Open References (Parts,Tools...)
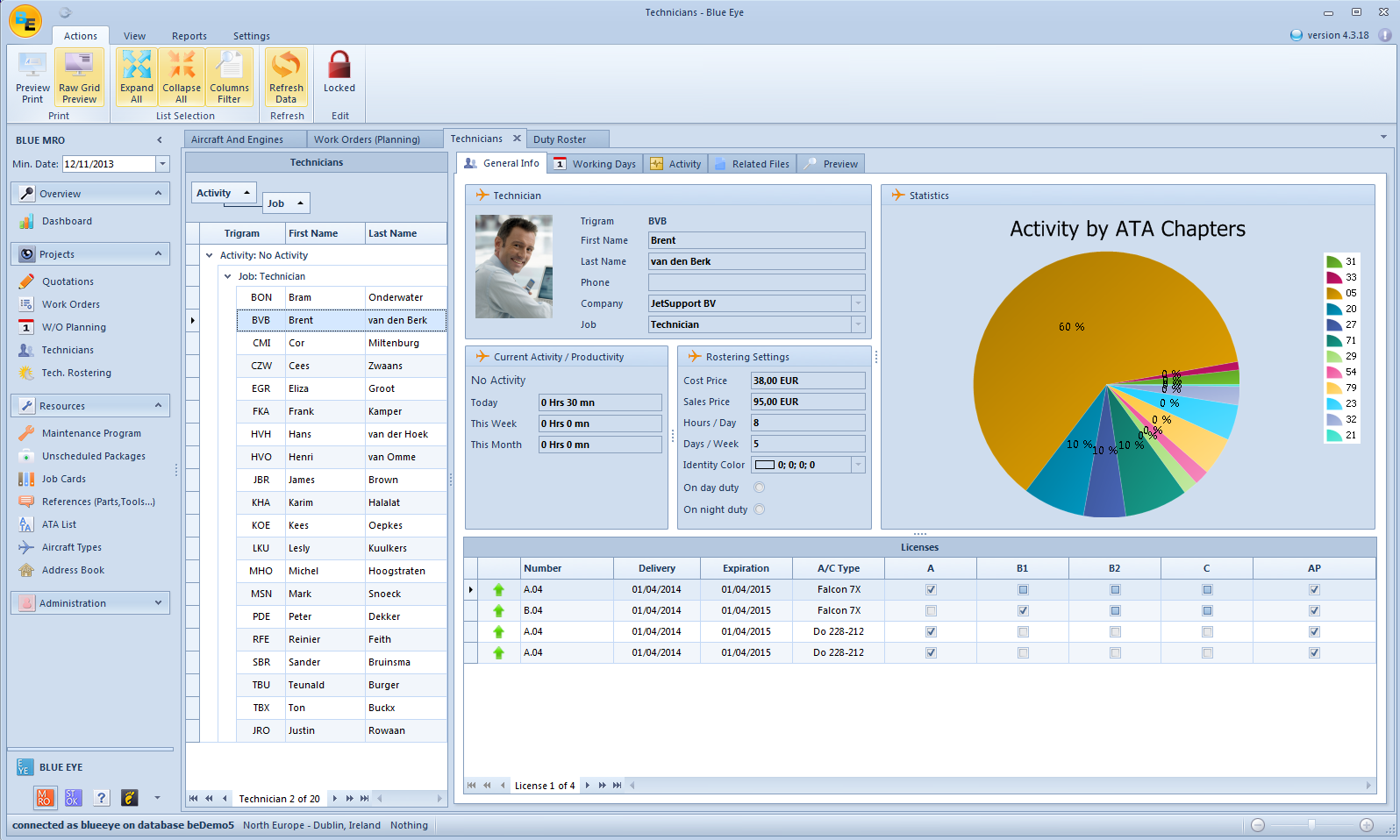 click(x=98, y=502)
